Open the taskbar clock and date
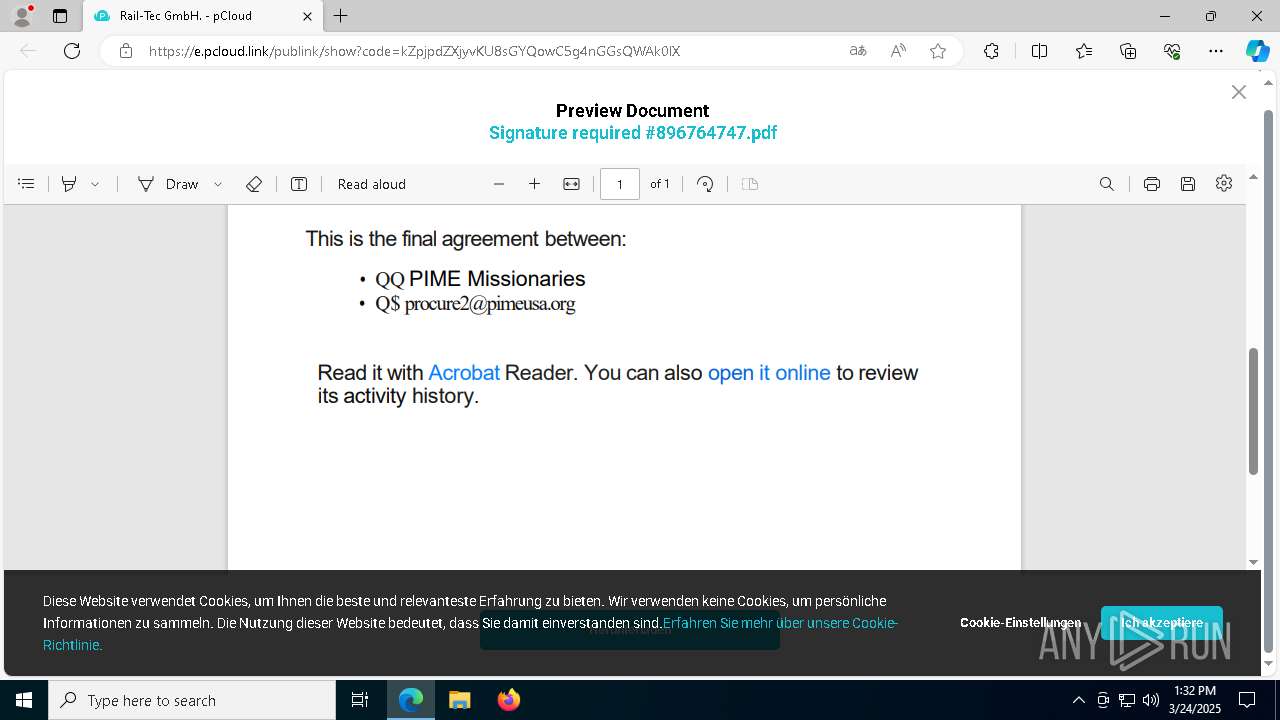Screen dimensions: 1280x720 [1195, 700]
